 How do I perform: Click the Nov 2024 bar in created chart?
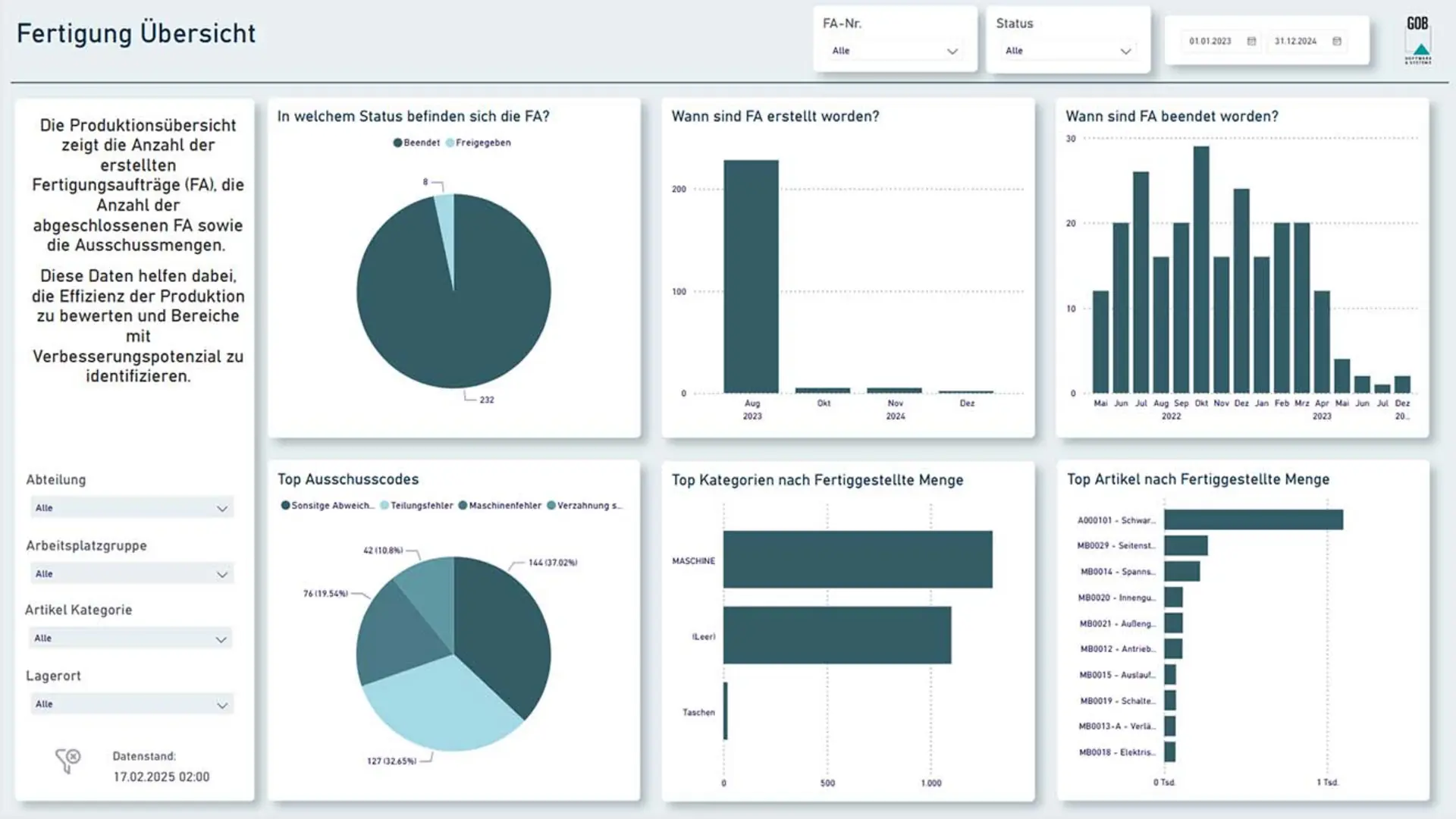(895, 391)
